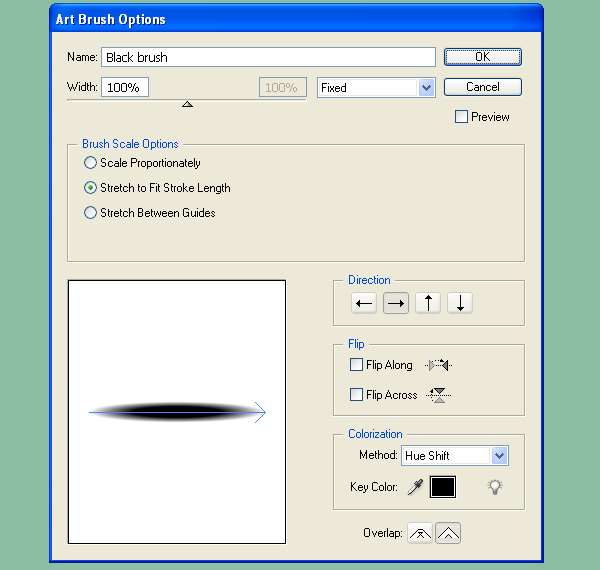Click the OK button
600x570 pixels.
click(x=482, y=57)
